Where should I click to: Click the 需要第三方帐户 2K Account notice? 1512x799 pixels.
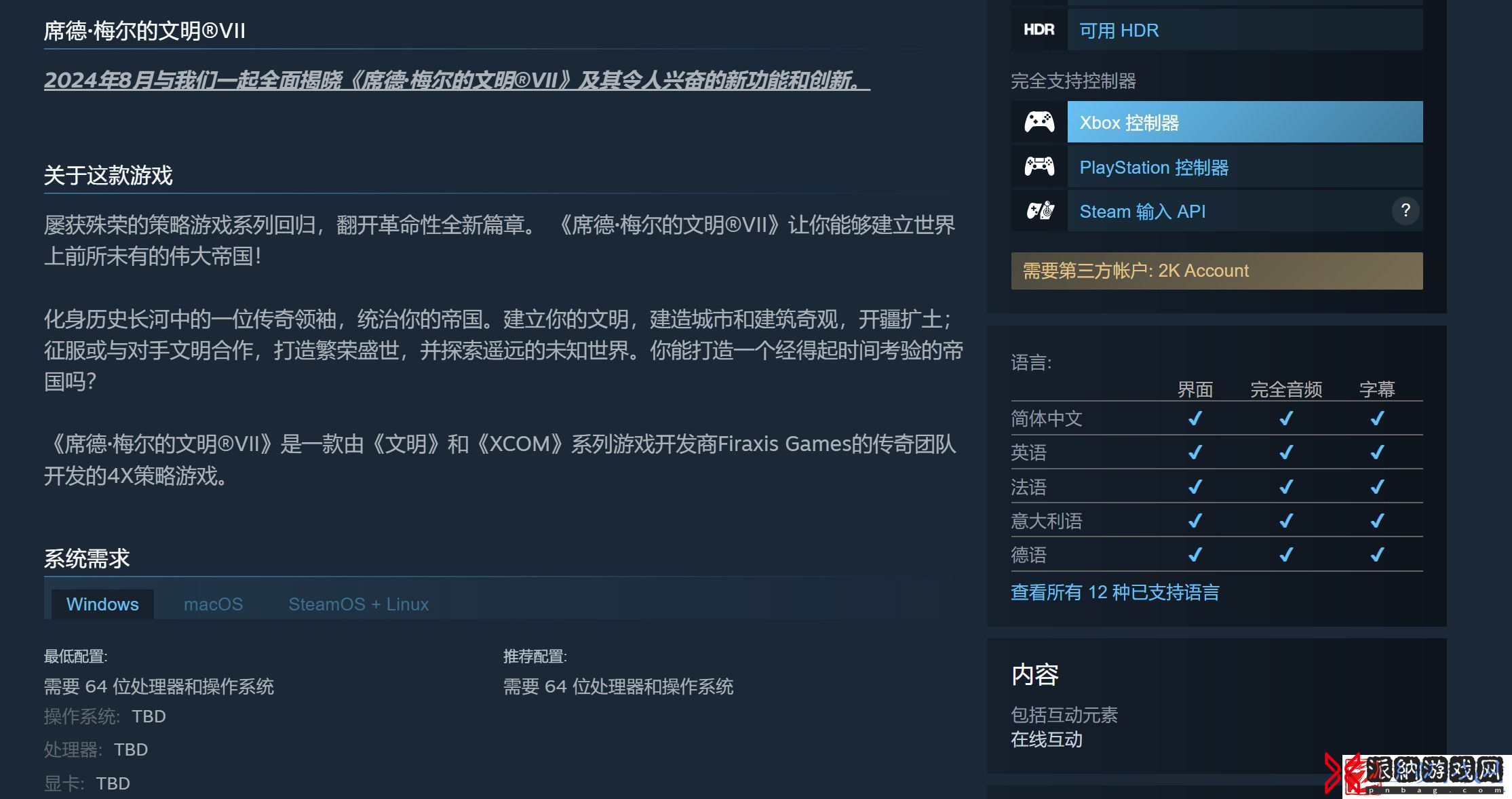coord(1217,271)
